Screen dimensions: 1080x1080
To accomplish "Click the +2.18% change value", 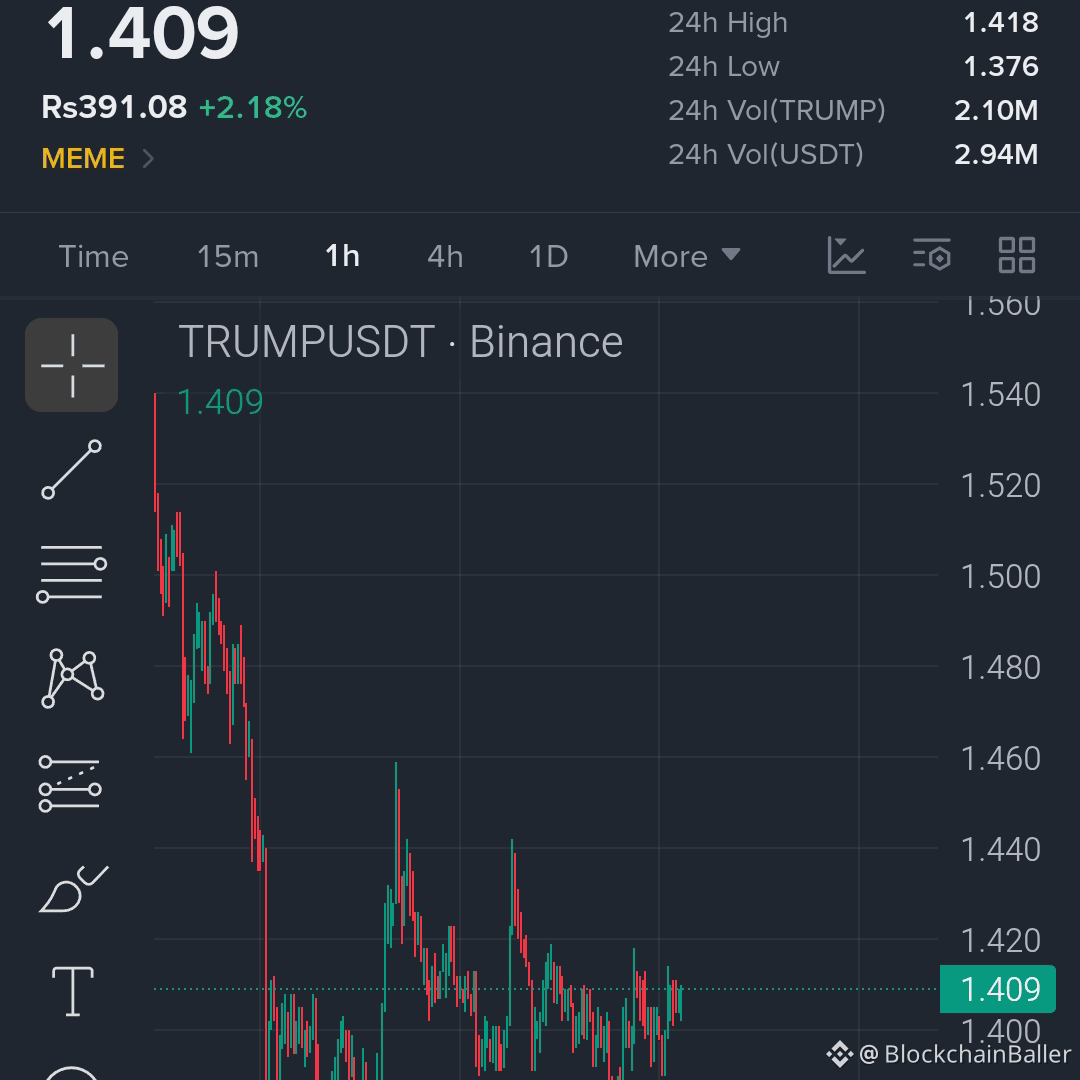I will [253, 107].
